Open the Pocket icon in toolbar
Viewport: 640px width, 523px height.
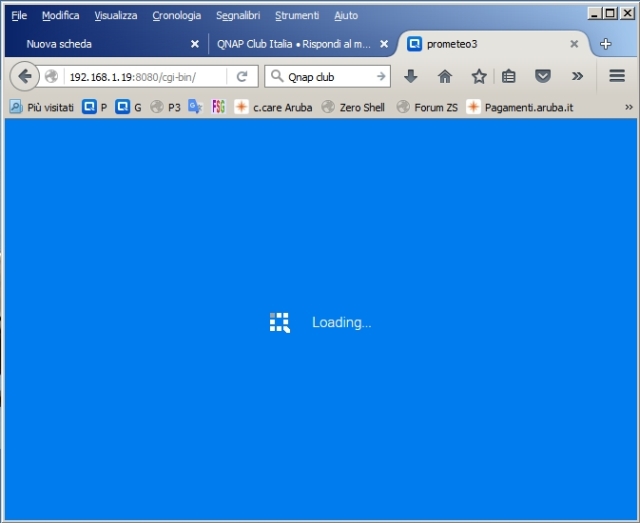(542, 76)
